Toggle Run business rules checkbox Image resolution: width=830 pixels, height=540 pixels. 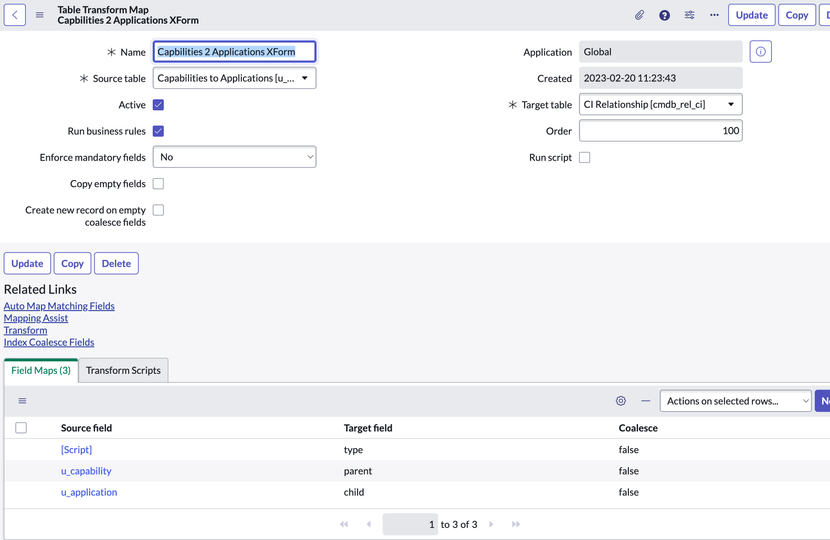[x=158, y=131]
